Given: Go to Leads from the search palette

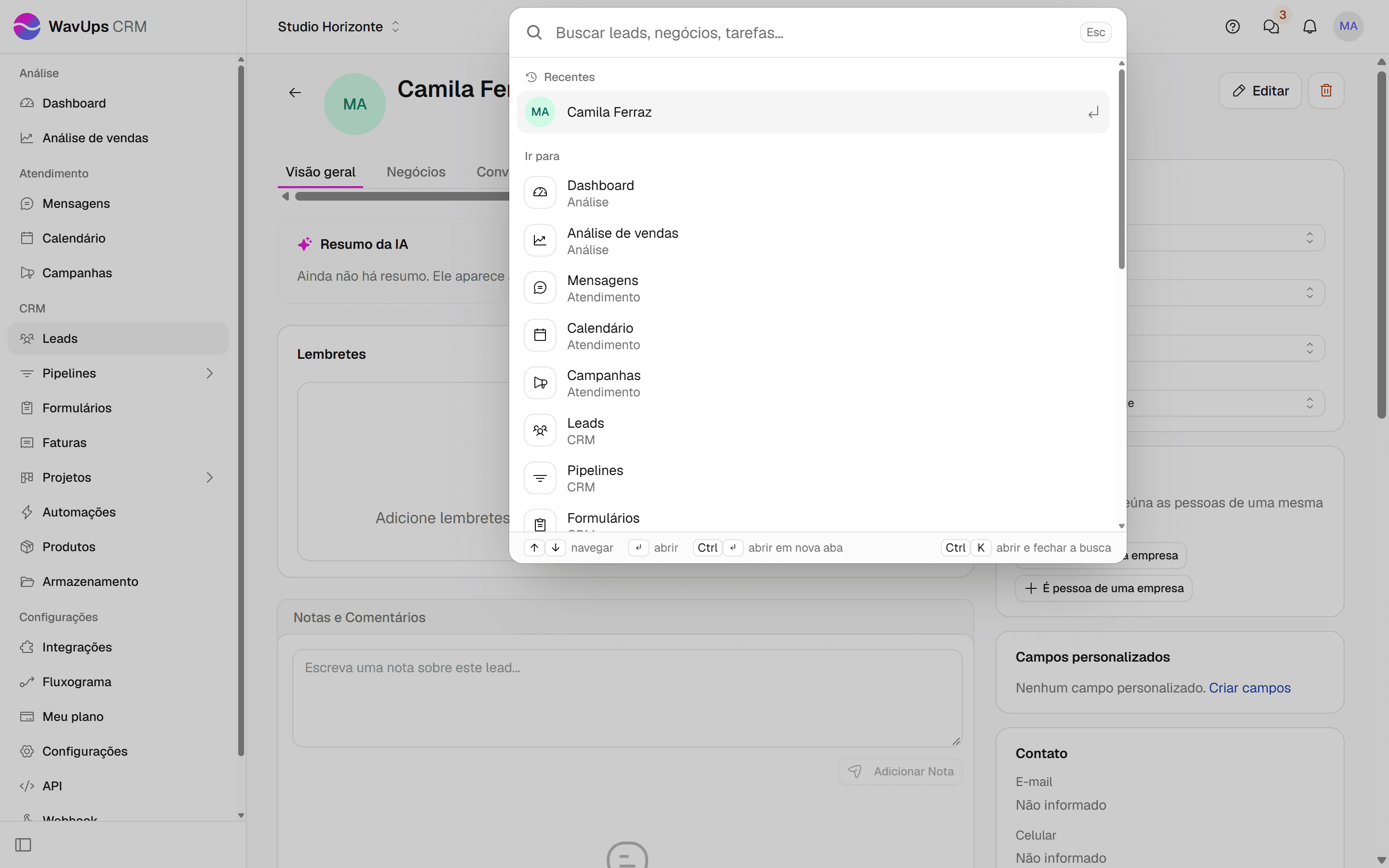Looking at the screenshot, I should [813, 431].
